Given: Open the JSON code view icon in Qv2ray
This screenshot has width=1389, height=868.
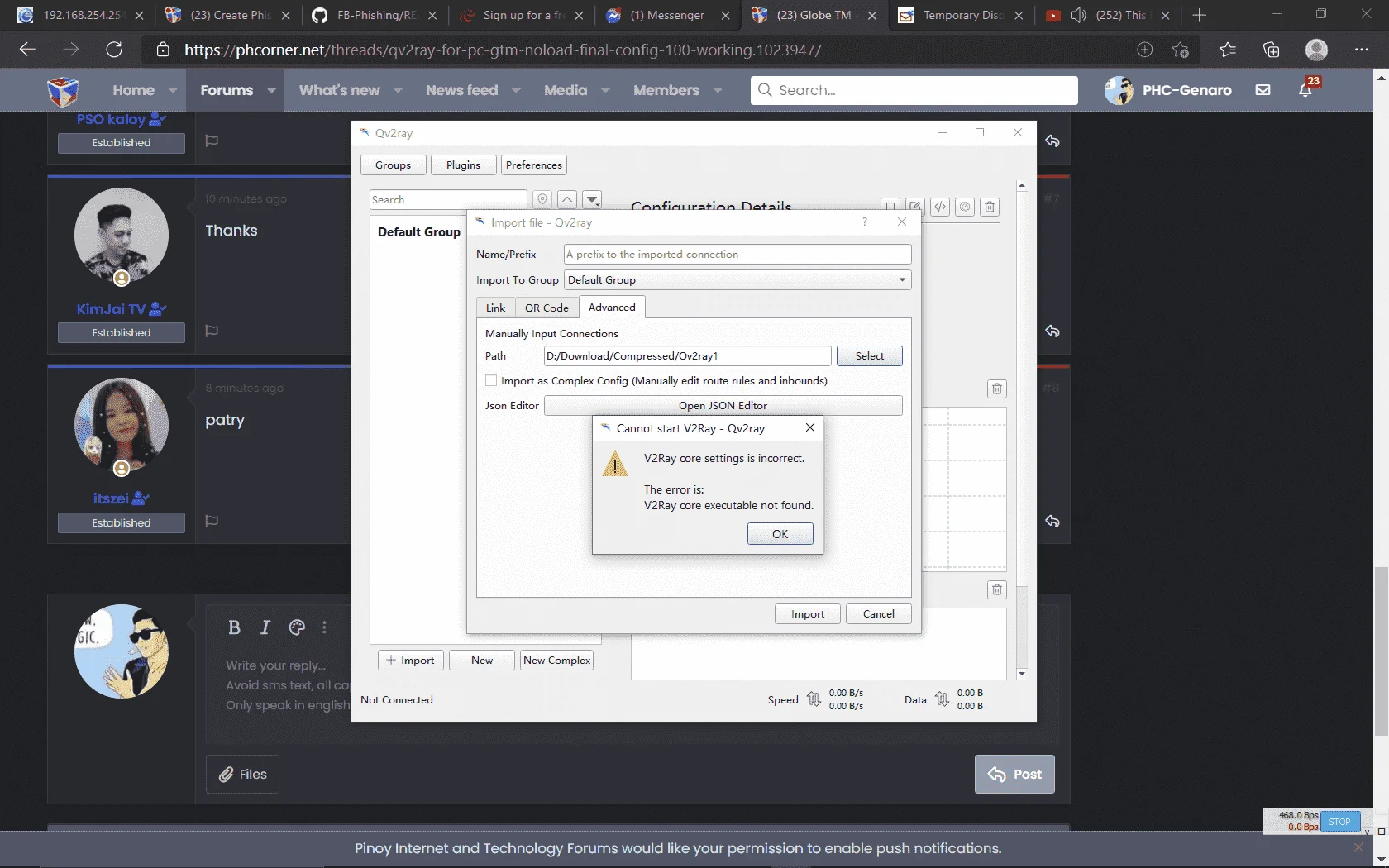Looking at the screenshot, I should pyautogui.click(x=940, y=207).
